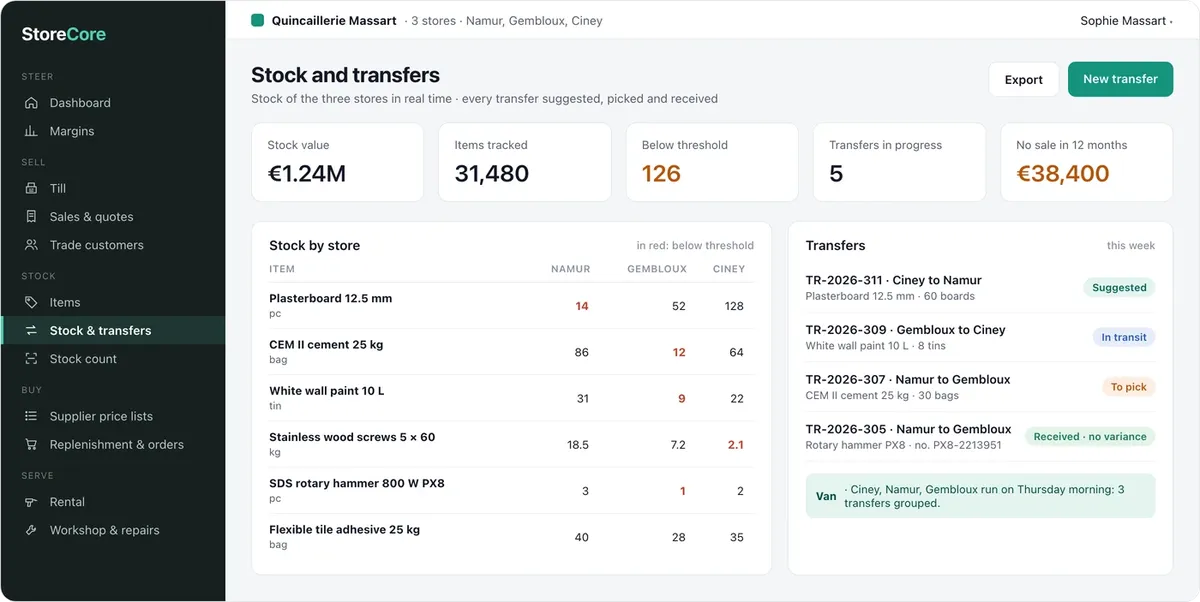This screenshot has width=1200, height=602.
Task: Click the Items tag icon
Action: click(x=31, y=302)
